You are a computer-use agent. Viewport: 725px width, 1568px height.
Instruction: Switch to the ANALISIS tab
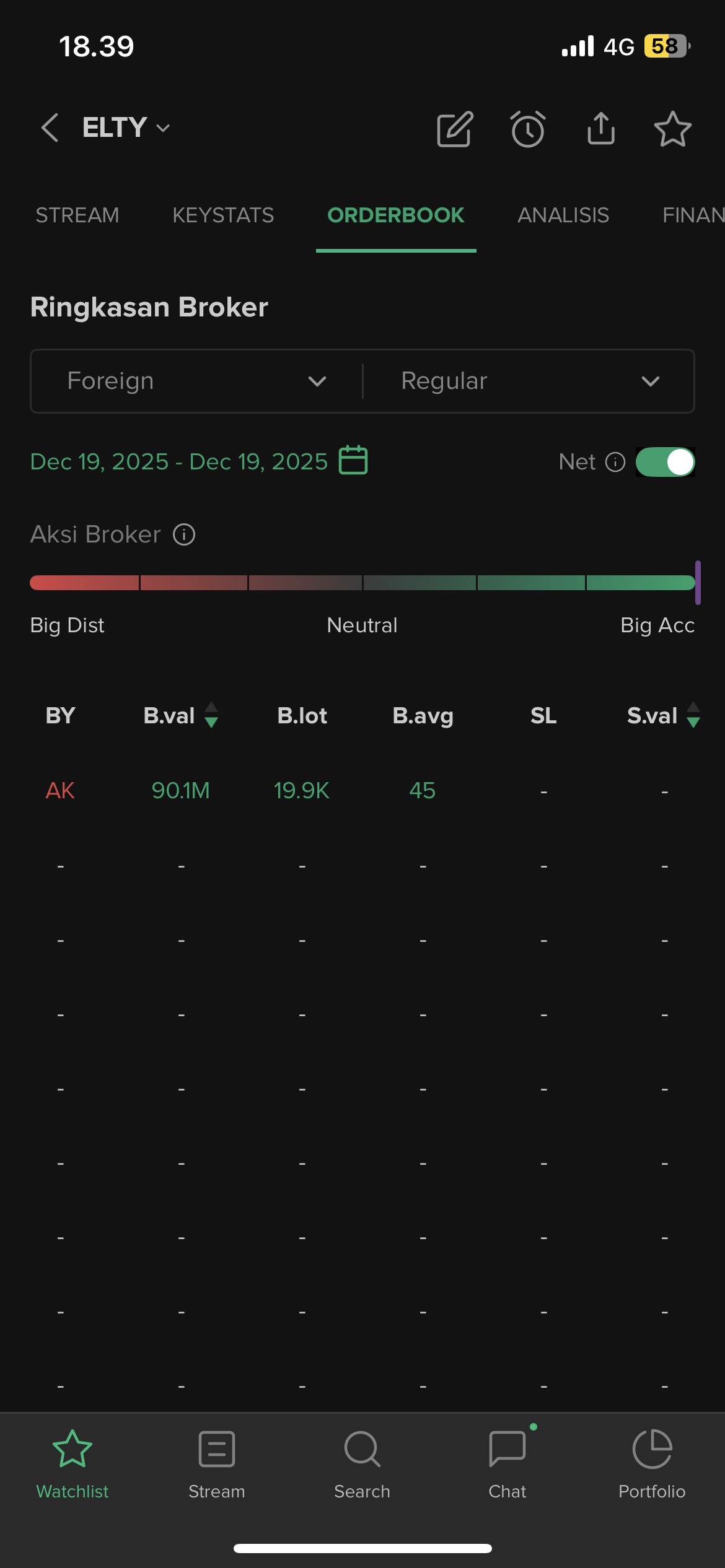(563, 216)
